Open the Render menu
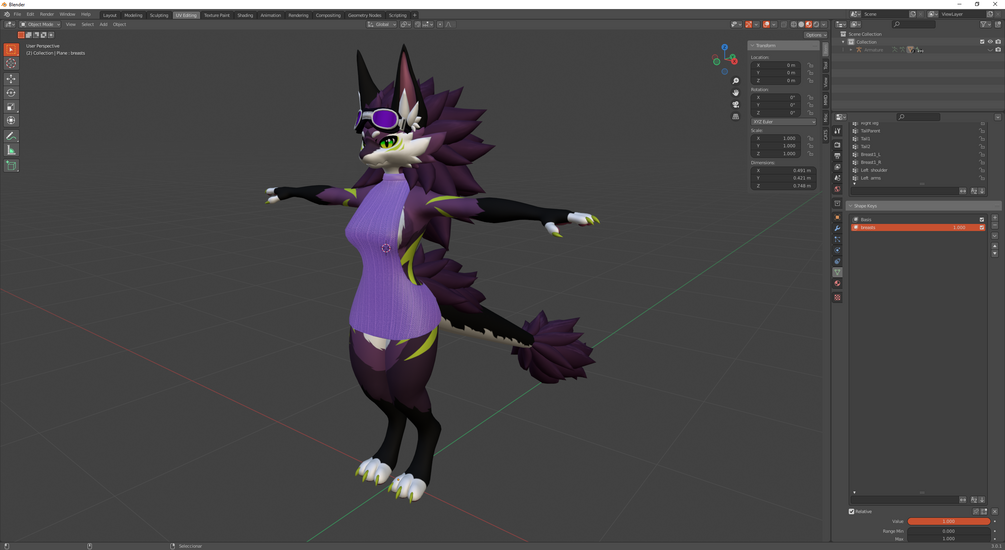Screen dimensions: 1005x550 pos(47,14)
